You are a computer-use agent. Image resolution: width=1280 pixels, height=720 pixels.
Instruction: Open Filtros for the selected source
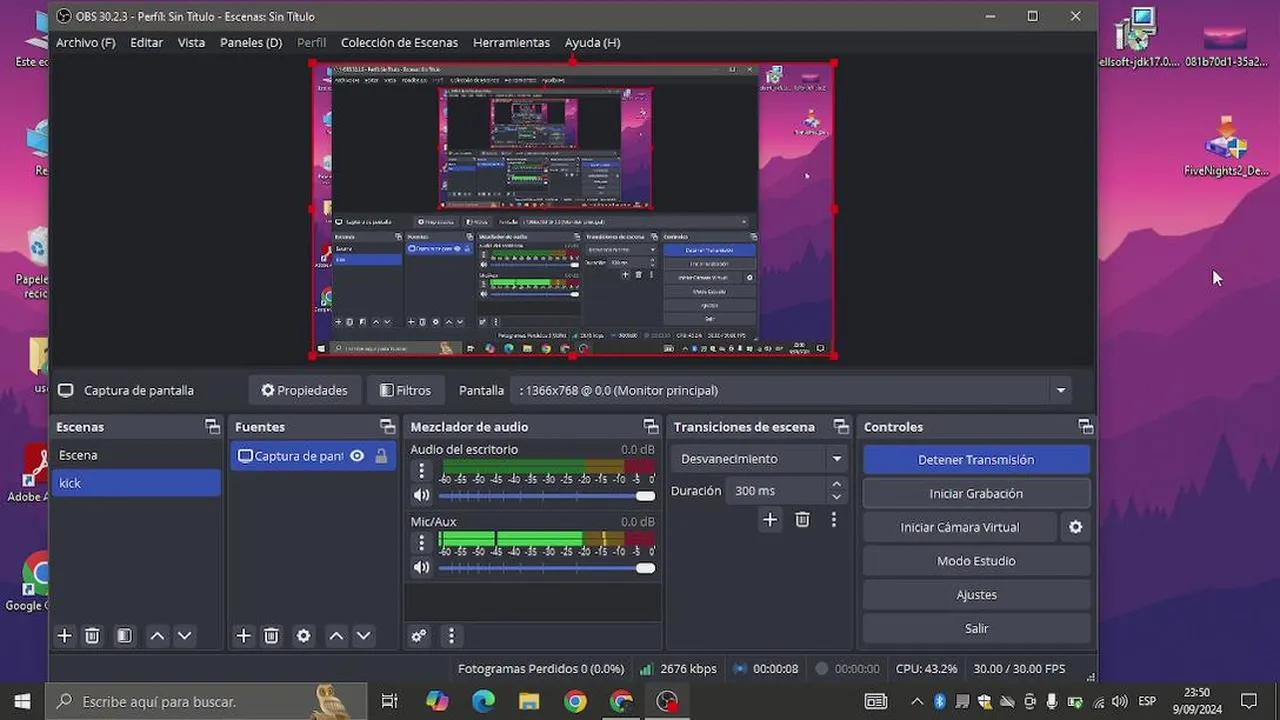click(x=405, y=390)
